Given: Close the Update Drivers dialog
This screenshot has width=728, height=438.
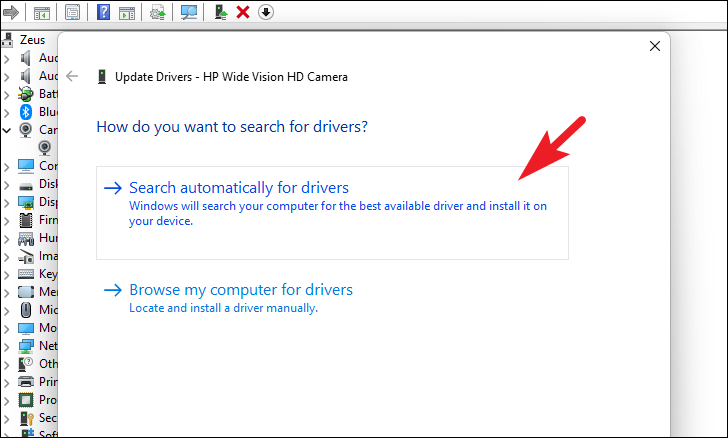Looking at the screenshot, I should [x=655, y=46].
